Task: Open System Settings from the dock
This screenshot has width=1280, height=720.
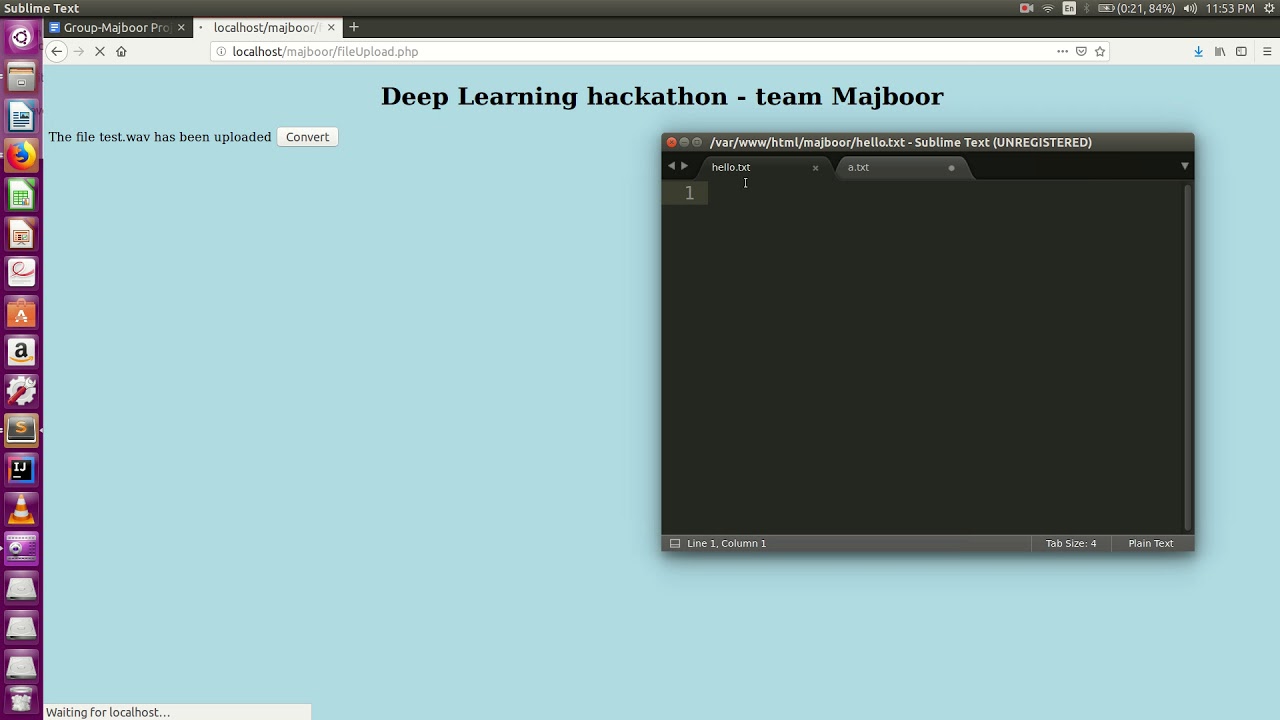Action: point(21,391)
